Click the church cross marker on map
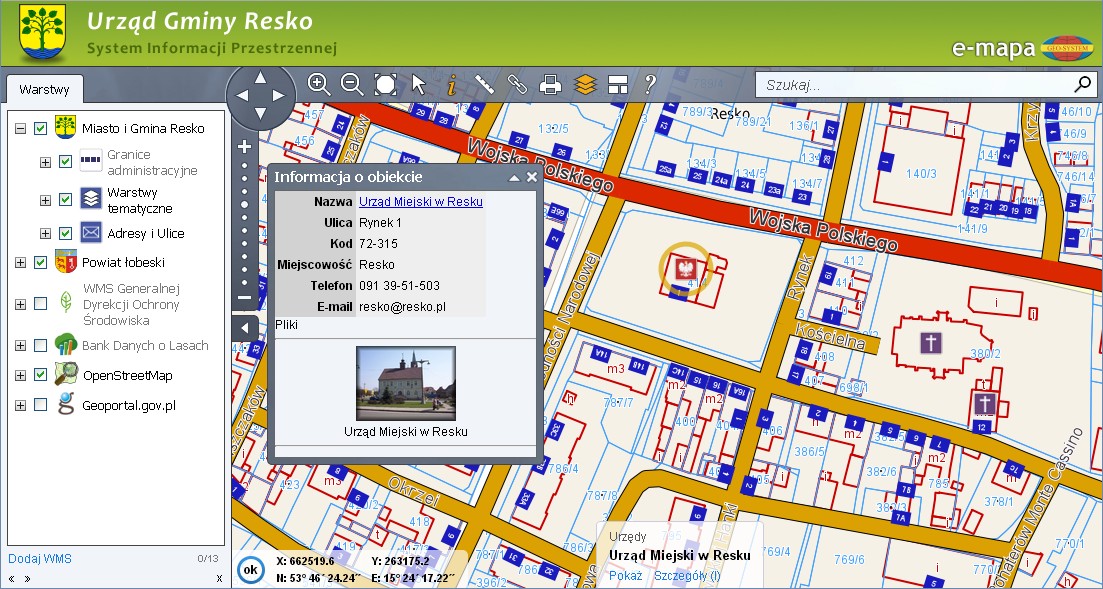This screenshot has width=1103, height=589. (x=931, y=343)
